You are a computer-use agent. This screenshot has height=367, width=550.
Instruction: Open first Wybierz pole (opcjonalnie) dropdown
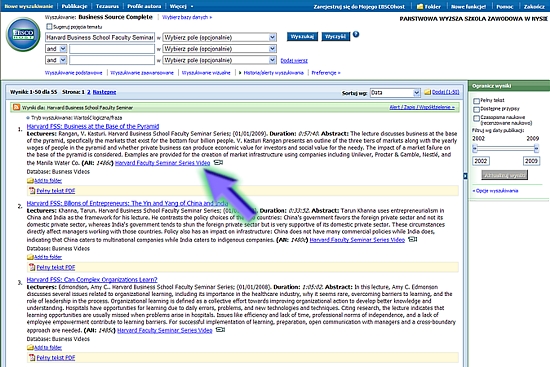(x=220, y=37)
